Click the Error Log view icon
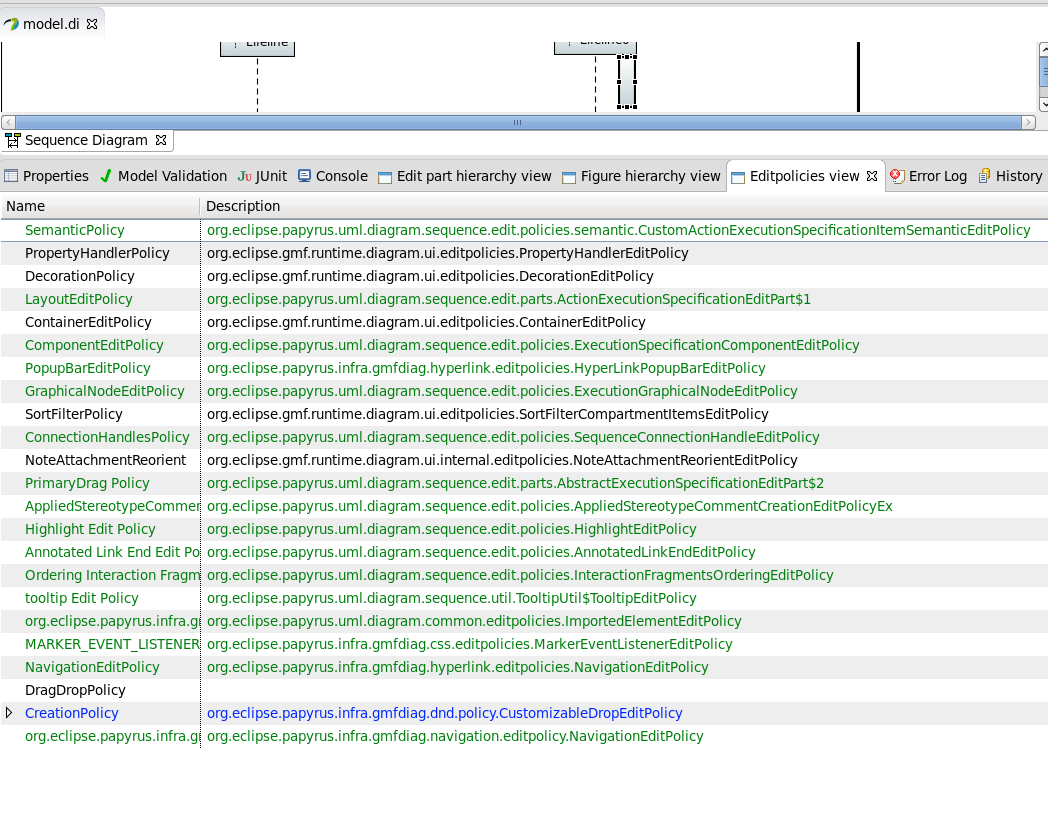 tap(897, 176)
